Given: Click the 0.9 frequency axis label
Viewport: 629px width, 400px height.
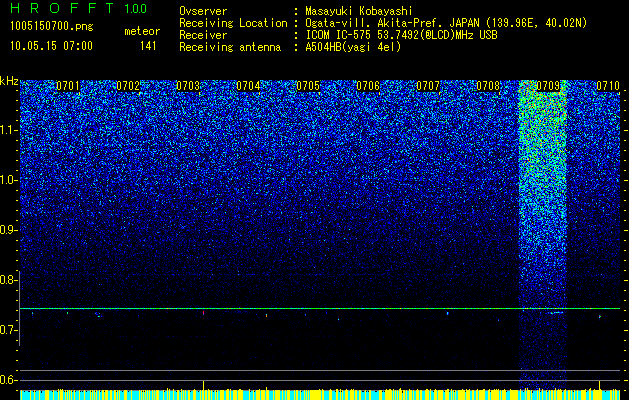Looking at the screenshot, I should coord(7,230).
